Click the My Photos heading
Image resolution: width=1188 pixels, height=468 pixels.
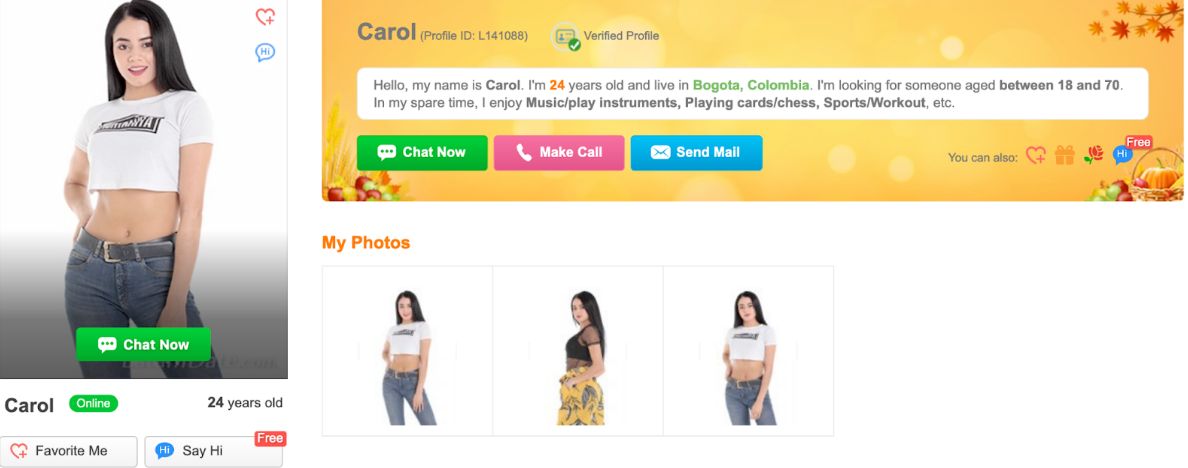pyautogui.click(x=366, y=243)
